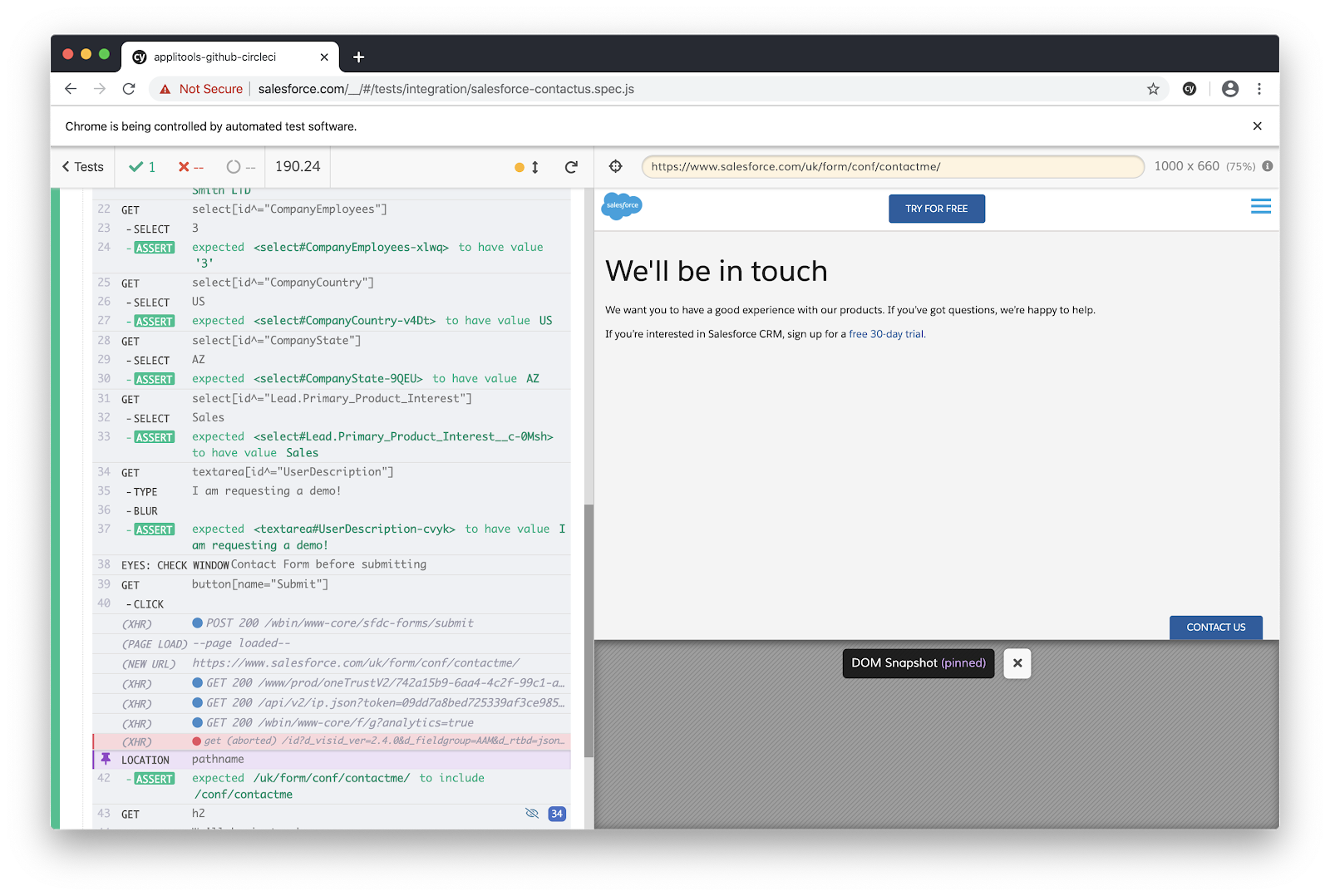Open a new browser tab
The image size is (1330, 896).
click(x=358, y=57)
